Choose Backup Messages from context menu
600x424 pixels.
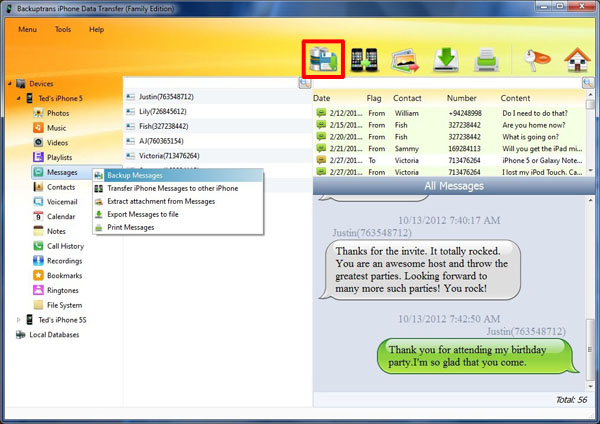click(x=178, y=175)
